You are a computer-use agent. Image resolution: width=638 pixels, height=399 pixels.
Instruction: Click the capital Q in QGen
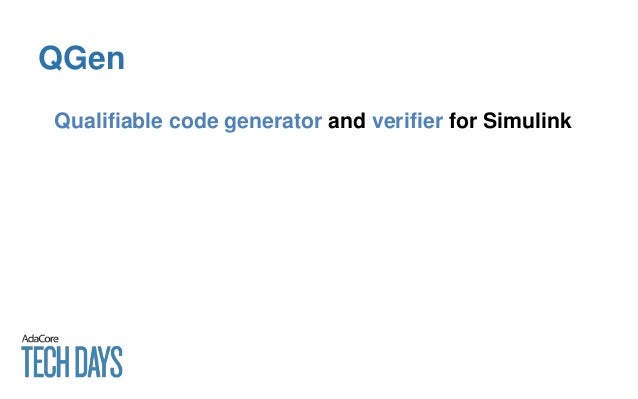coord(50,58)
